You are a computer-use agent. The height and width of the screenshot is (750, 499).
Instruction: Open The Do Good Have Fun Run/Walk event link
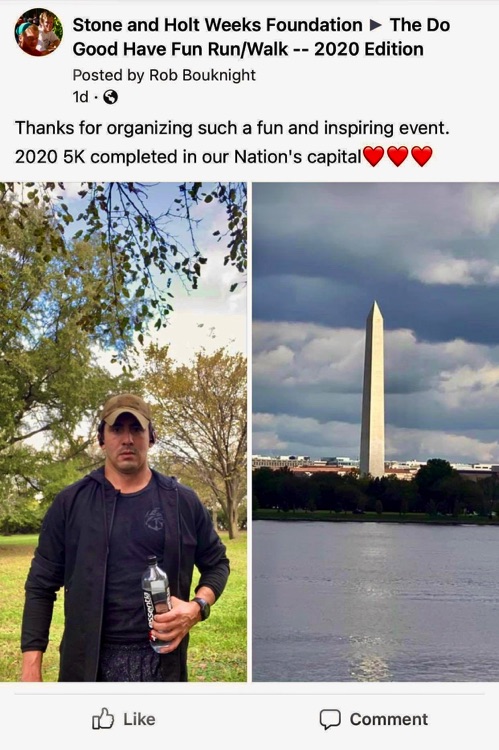click(x=261, y=37)
